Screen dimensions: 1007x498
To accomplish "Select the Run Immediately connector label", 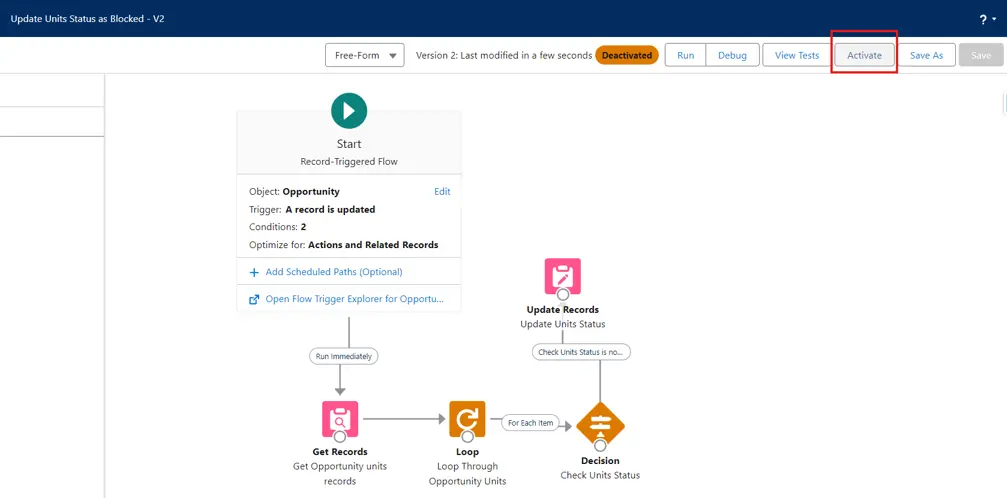I will (x=343, y=356).
